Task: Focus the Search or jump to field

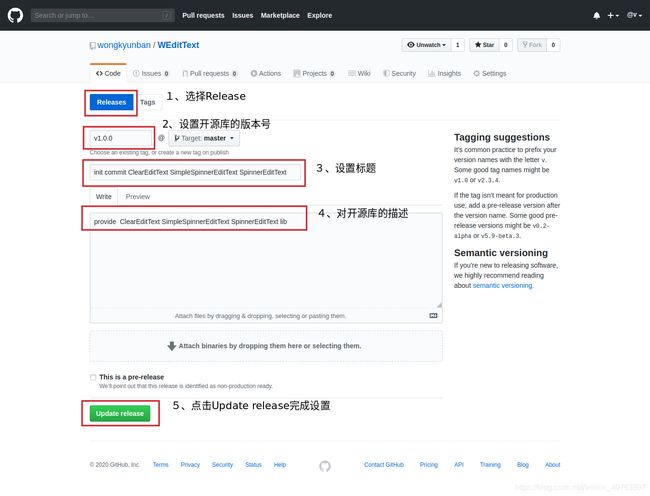Action: pos(102,15)
